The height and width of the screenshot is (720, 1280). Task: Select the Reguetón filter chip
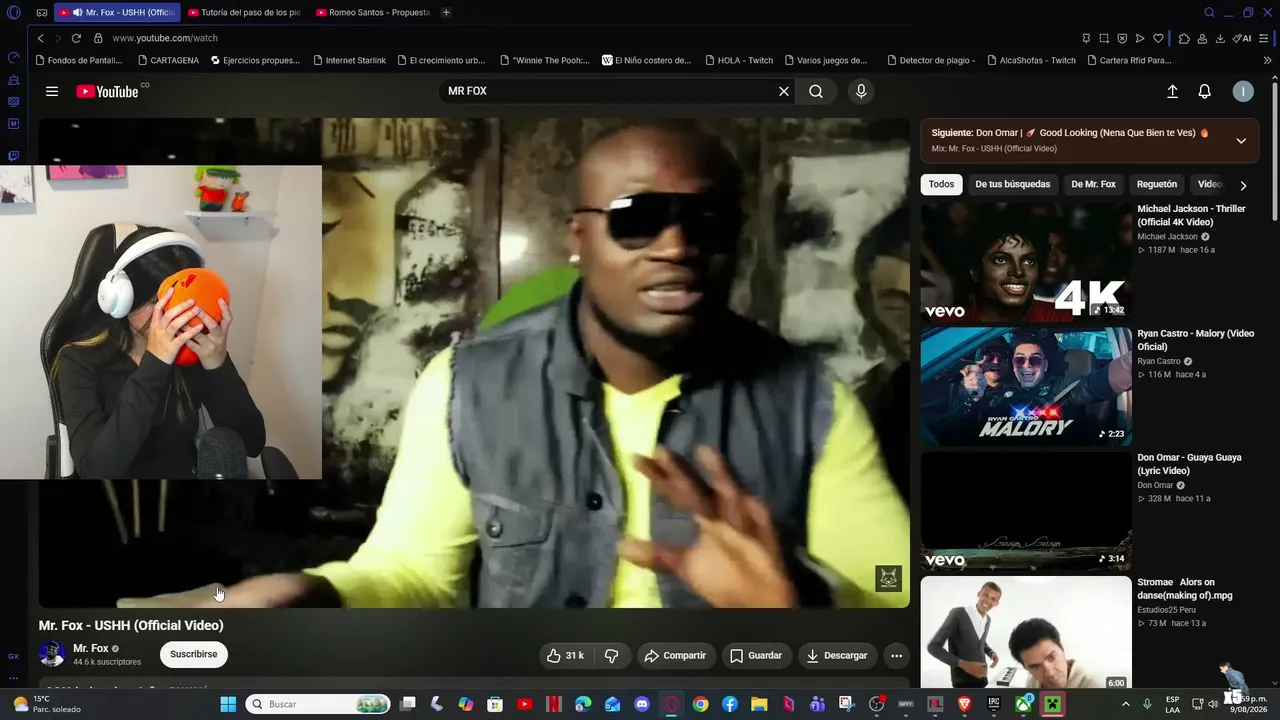pos(1157,184)
